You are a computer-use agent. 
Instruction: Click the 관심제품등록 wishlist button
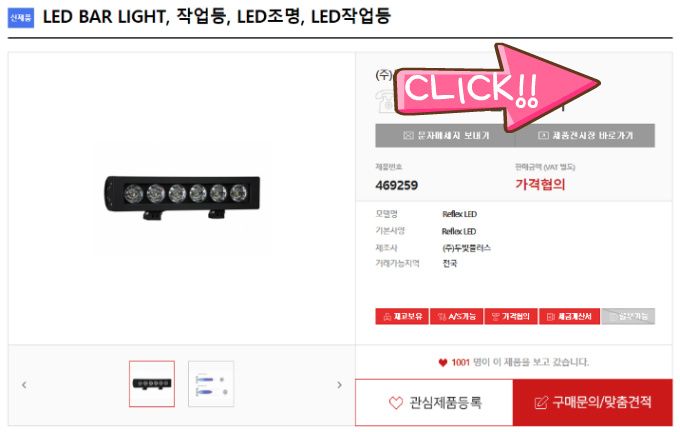point(434,403)
